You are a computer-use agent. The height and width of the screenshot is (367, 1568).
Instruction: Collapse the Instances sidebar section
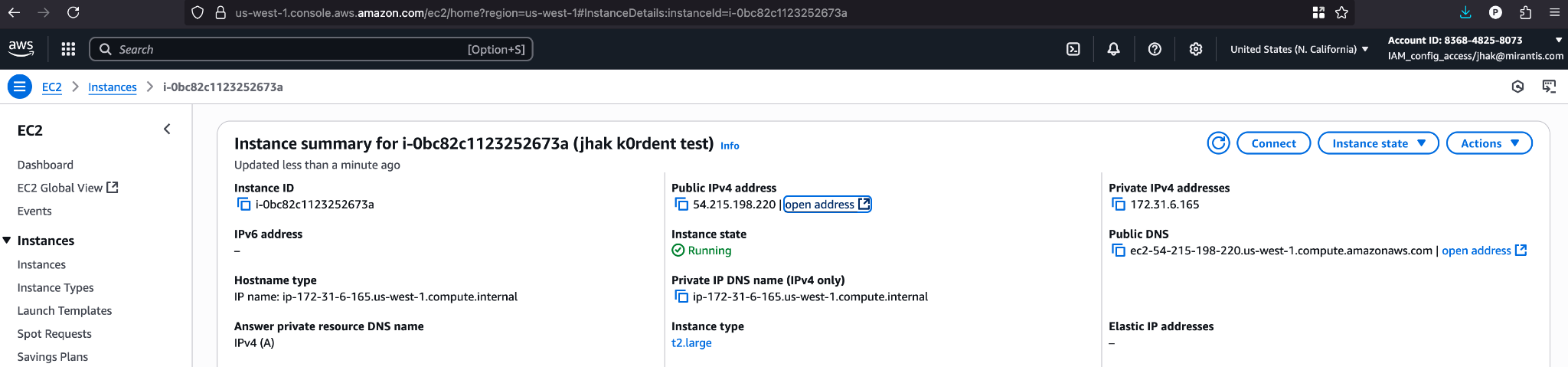point(7,241)
